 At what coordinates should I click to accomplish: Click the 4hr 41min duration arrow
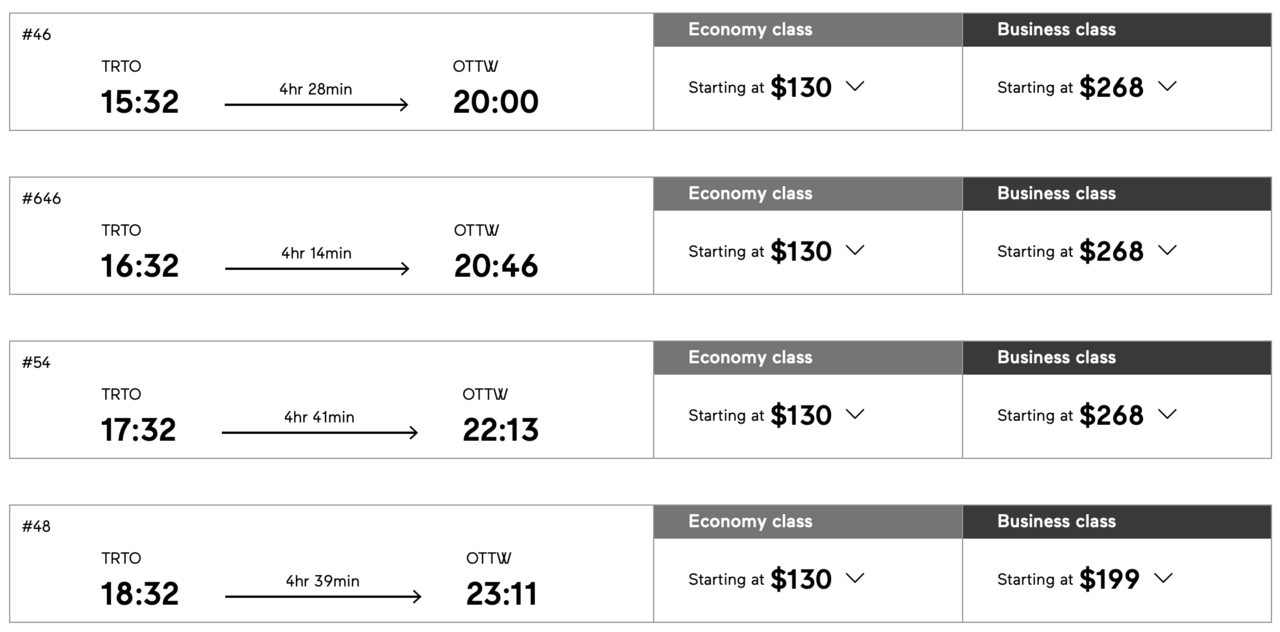319,432
